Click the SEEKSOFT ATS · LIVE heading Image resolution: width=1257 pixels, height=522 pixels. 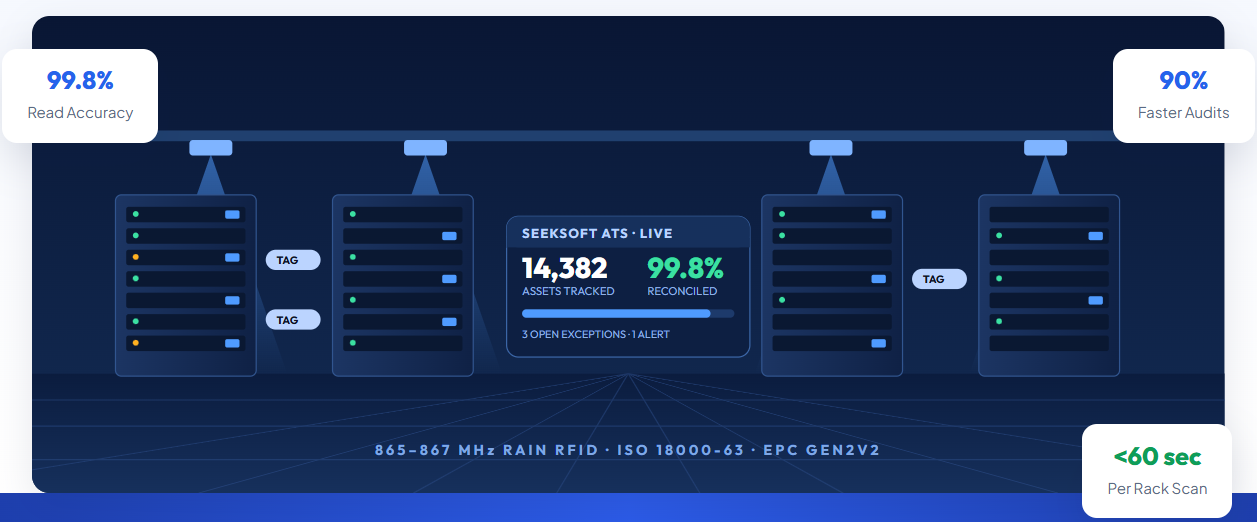pyautogui.click(x=597, y=233)
